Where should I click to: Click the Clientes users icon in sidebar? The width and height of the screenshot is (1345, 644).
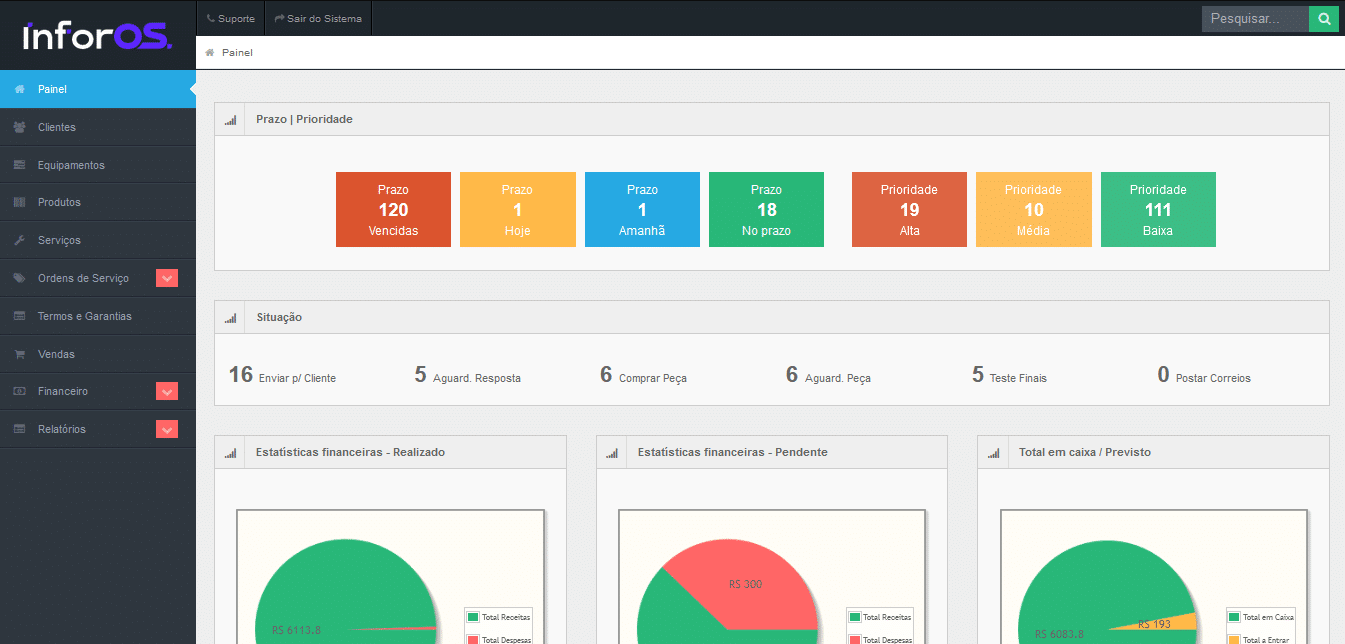point(19,127)
